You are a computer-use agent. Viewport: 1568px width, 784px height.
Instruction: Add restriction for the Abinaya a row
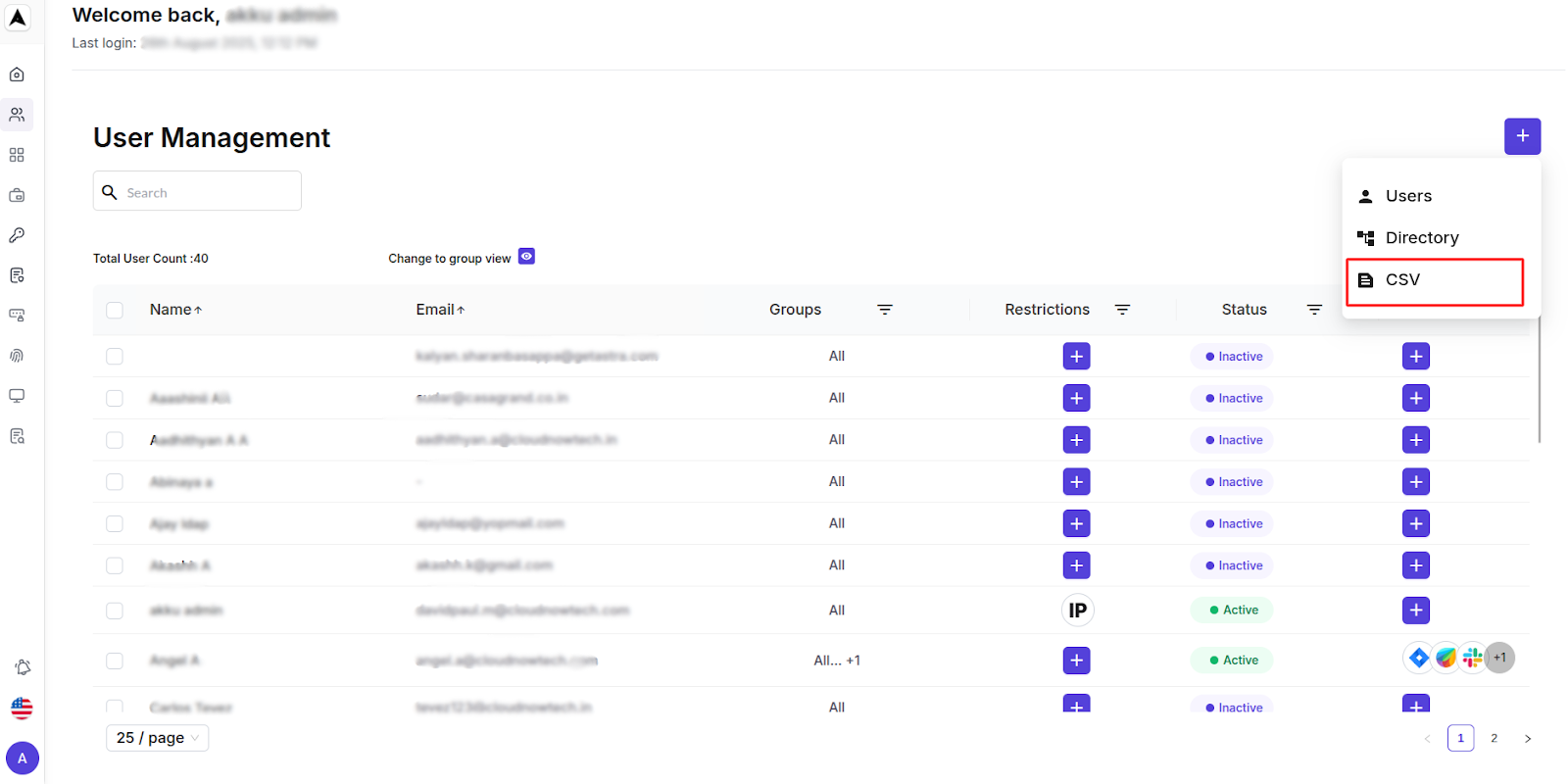[x=1076, y=482]
